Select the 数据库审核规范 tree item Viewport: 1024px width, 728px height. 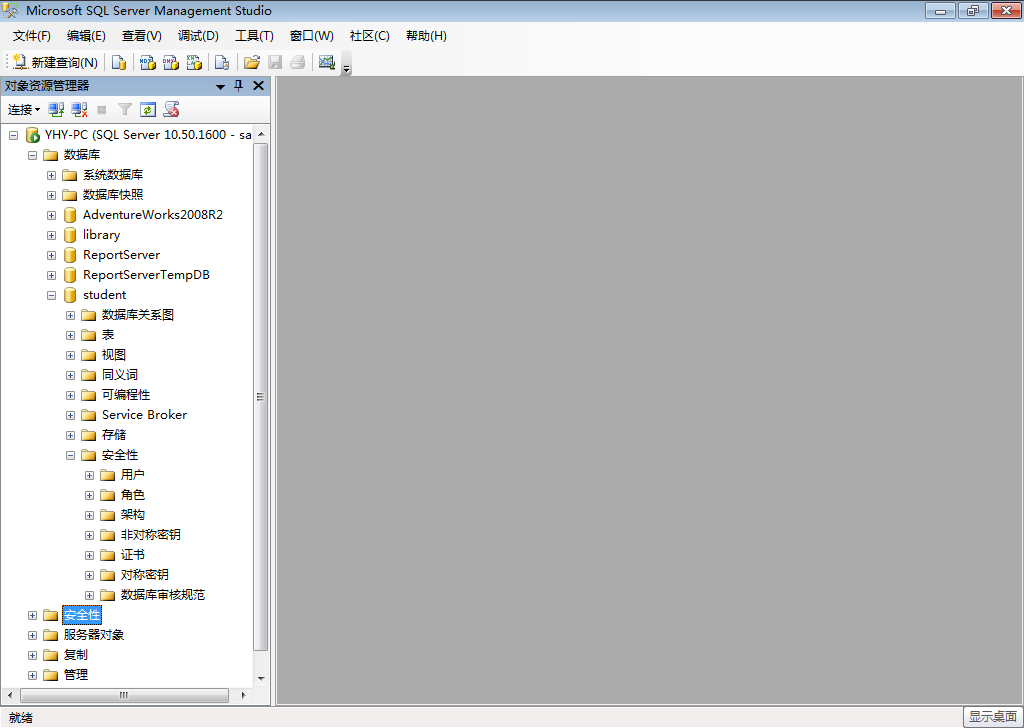click(163, 595)
